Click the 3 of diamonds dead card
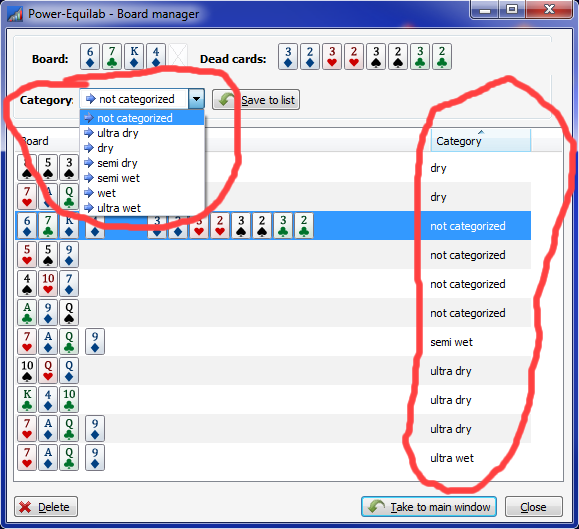 pos(288,56)
